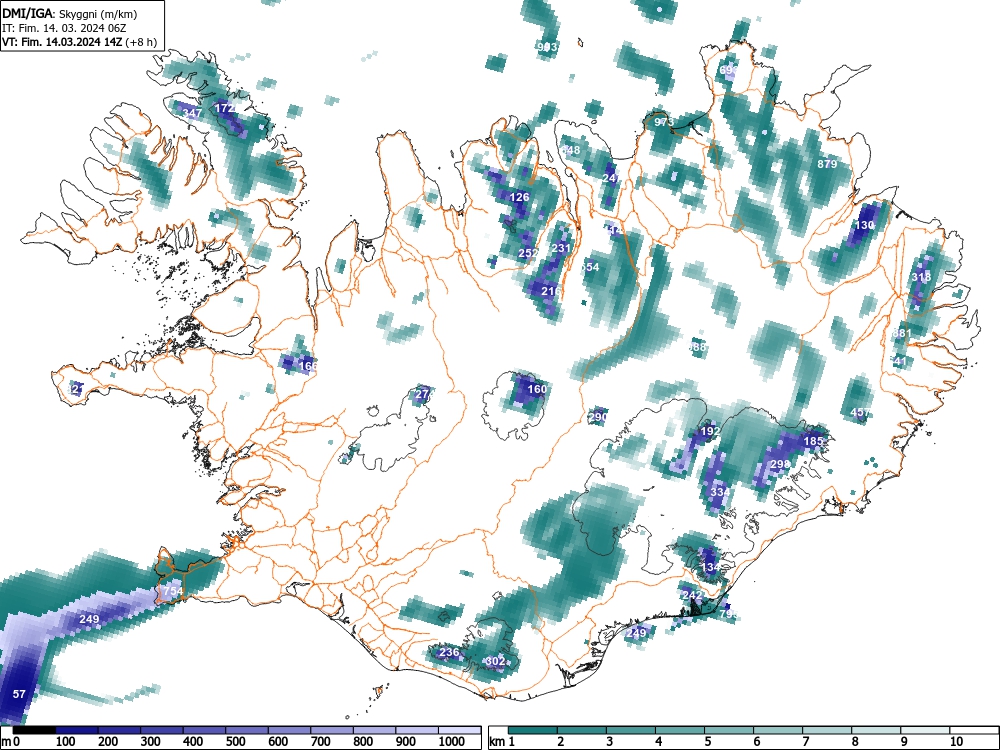Image resolution: width=1000 pixels, height=750 pixels.
Task: Click the '1000' label on the metre scale
Action: pos(452,742)
